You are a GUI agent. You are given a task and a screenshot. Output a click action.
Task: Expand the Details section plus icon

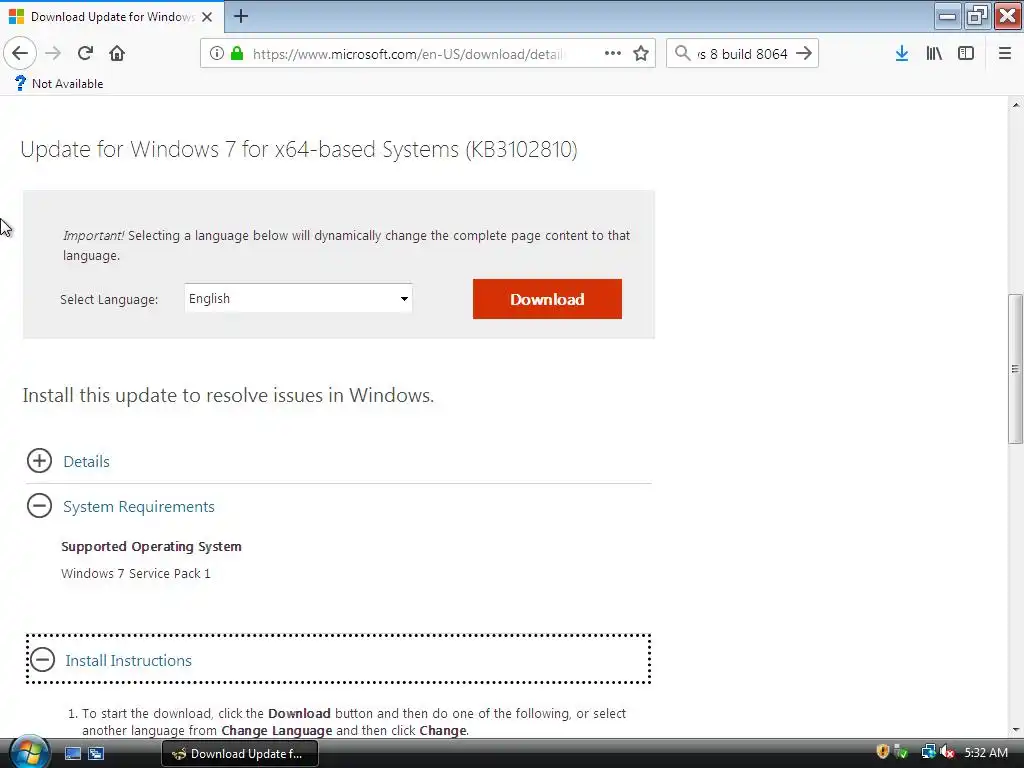coord(39,461)
